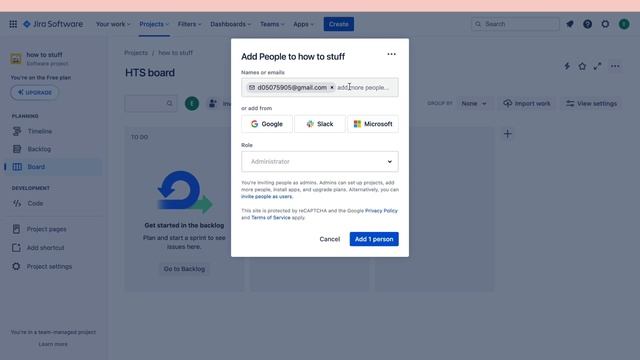Expand the Apps menu
Image resolution: width=640 pixels, height=360 pixels.
tap(303, 24)
